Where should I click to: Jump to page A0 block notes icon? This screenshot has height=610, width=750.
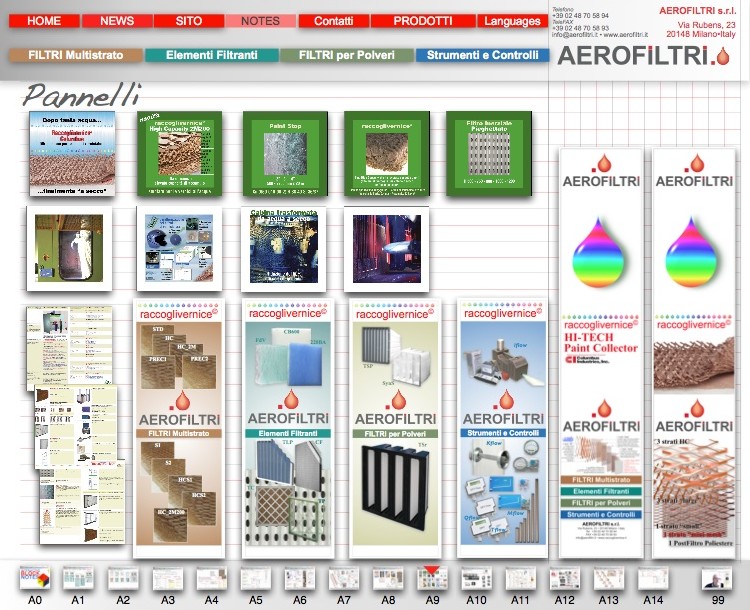[34, 578]
